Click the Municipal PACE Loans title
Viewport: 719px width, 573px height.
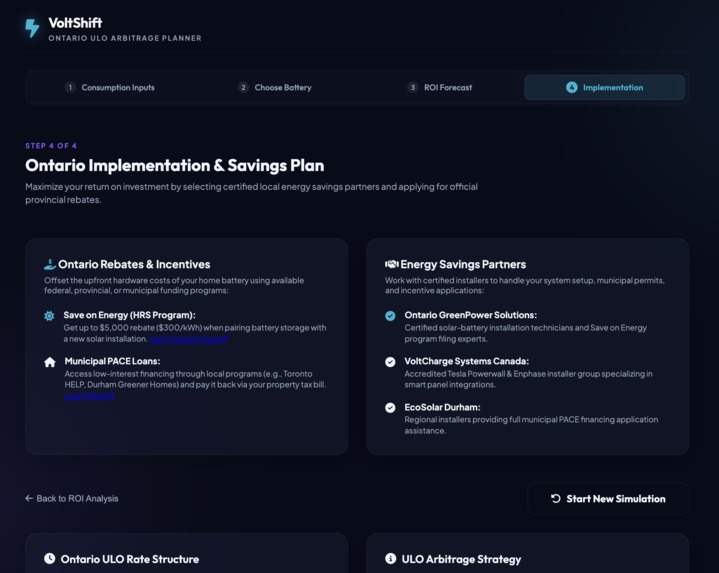(x=112, y=361)
